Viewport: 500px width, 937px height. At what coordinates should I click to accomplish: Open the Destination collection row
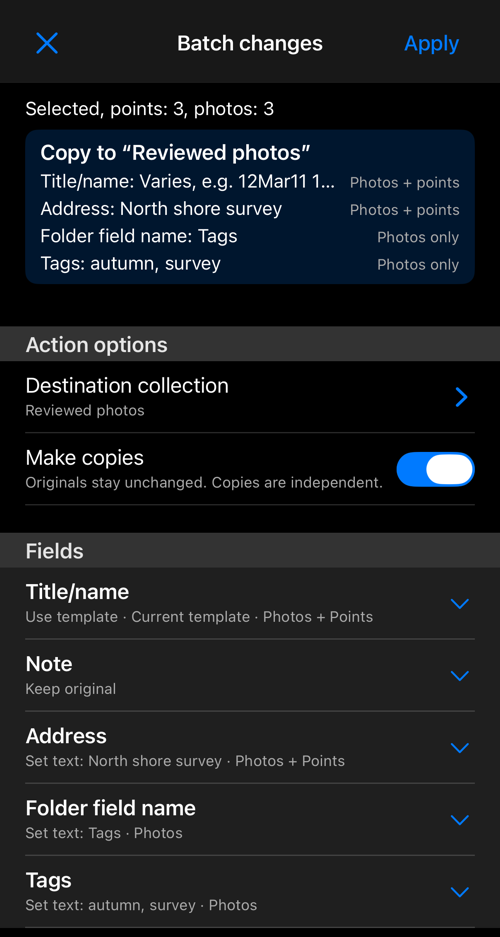(250, 397)
